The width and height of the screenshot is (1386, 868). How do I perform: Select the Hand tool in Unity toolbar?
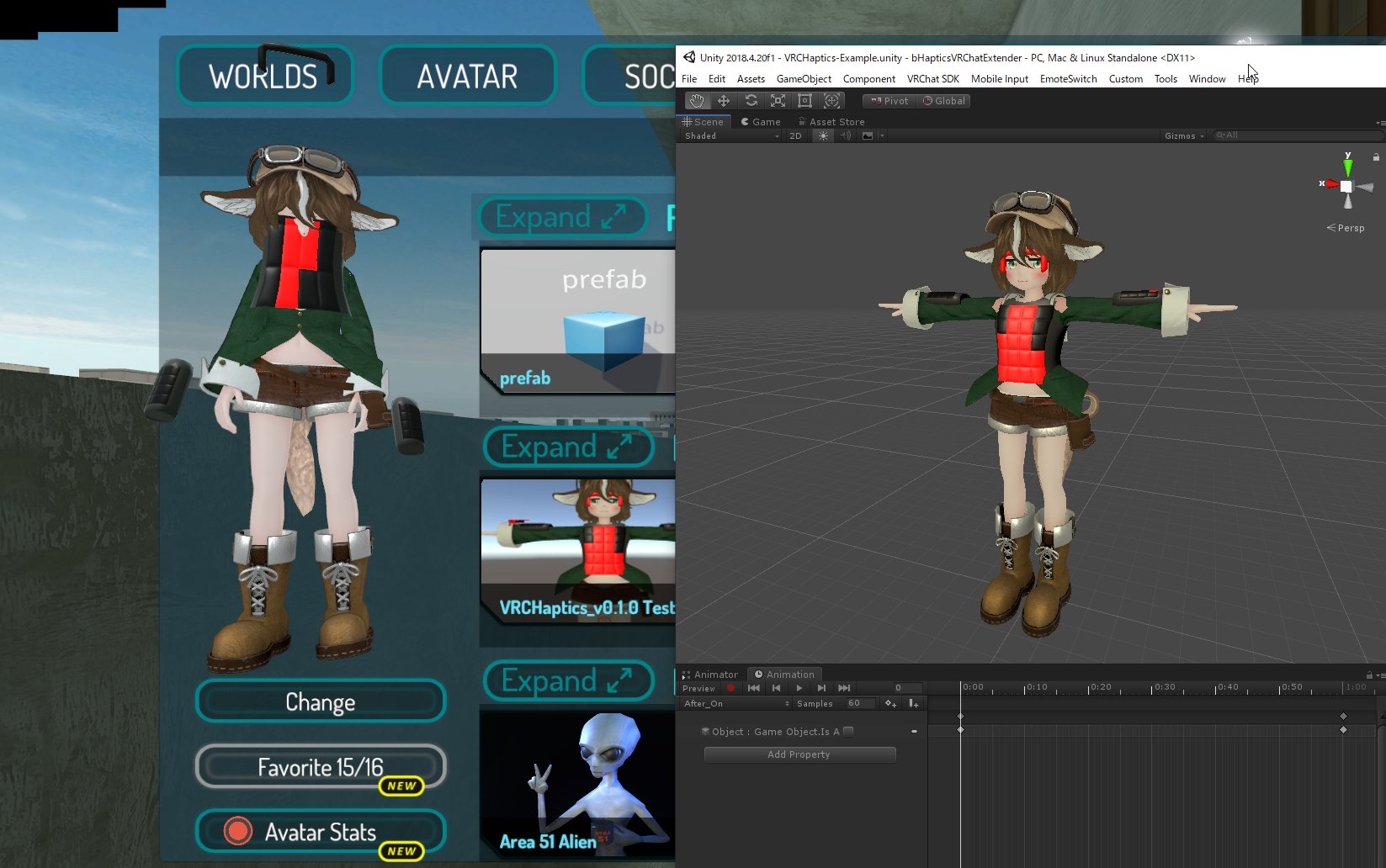tap(696, 100)
